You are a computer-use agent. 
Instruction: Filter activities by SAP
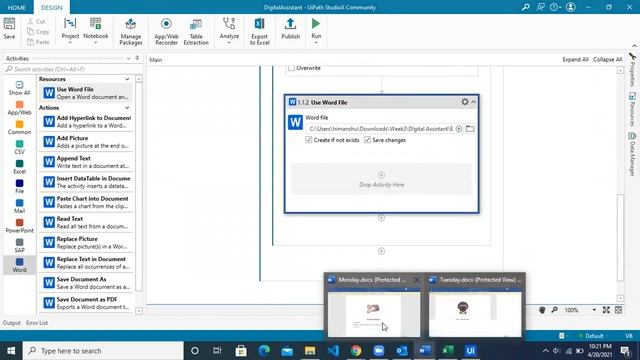pyautogui.click(x=19, y=245)
